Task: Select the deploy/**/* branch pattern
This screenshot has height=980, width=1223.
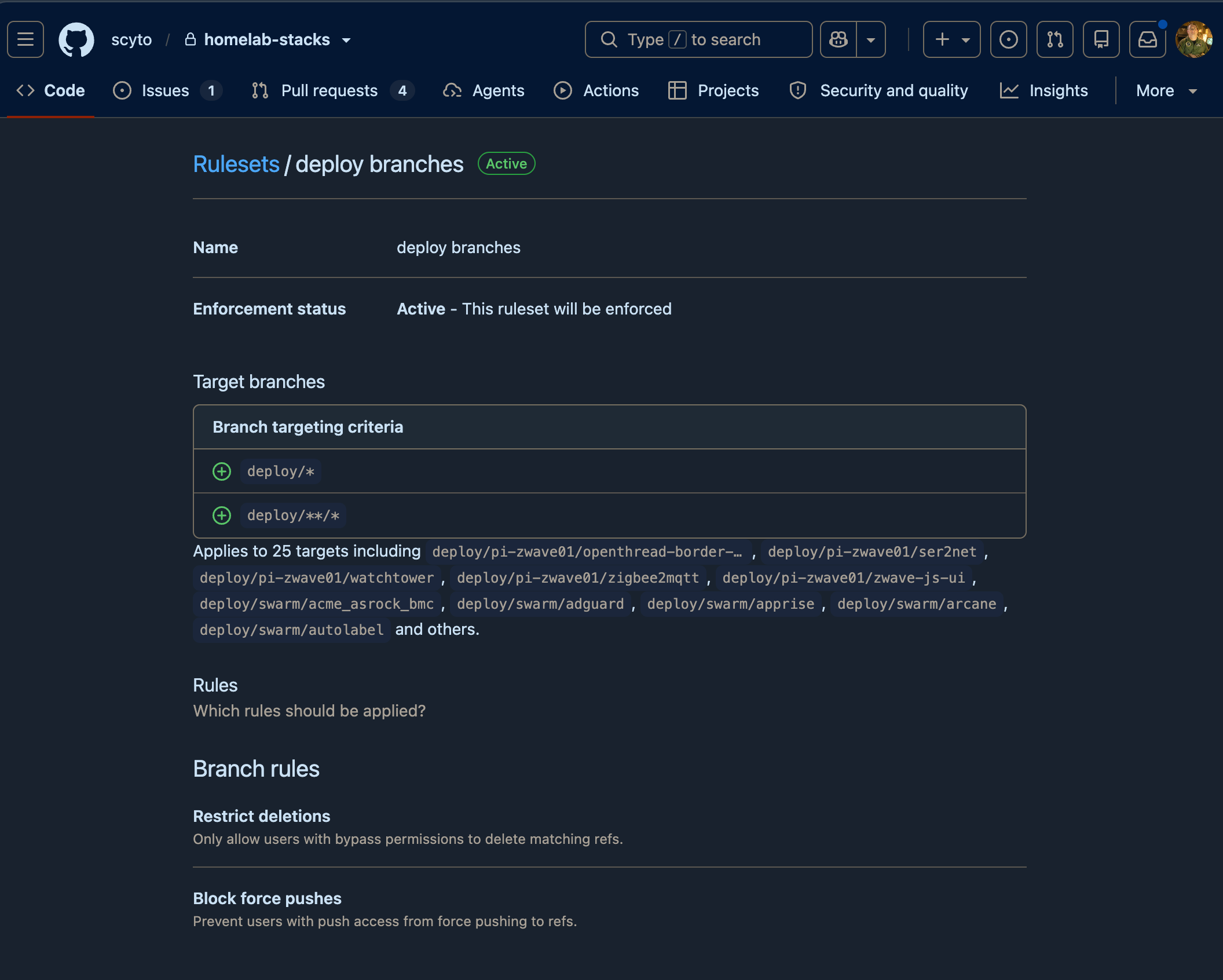Action: tap(293, 515)
